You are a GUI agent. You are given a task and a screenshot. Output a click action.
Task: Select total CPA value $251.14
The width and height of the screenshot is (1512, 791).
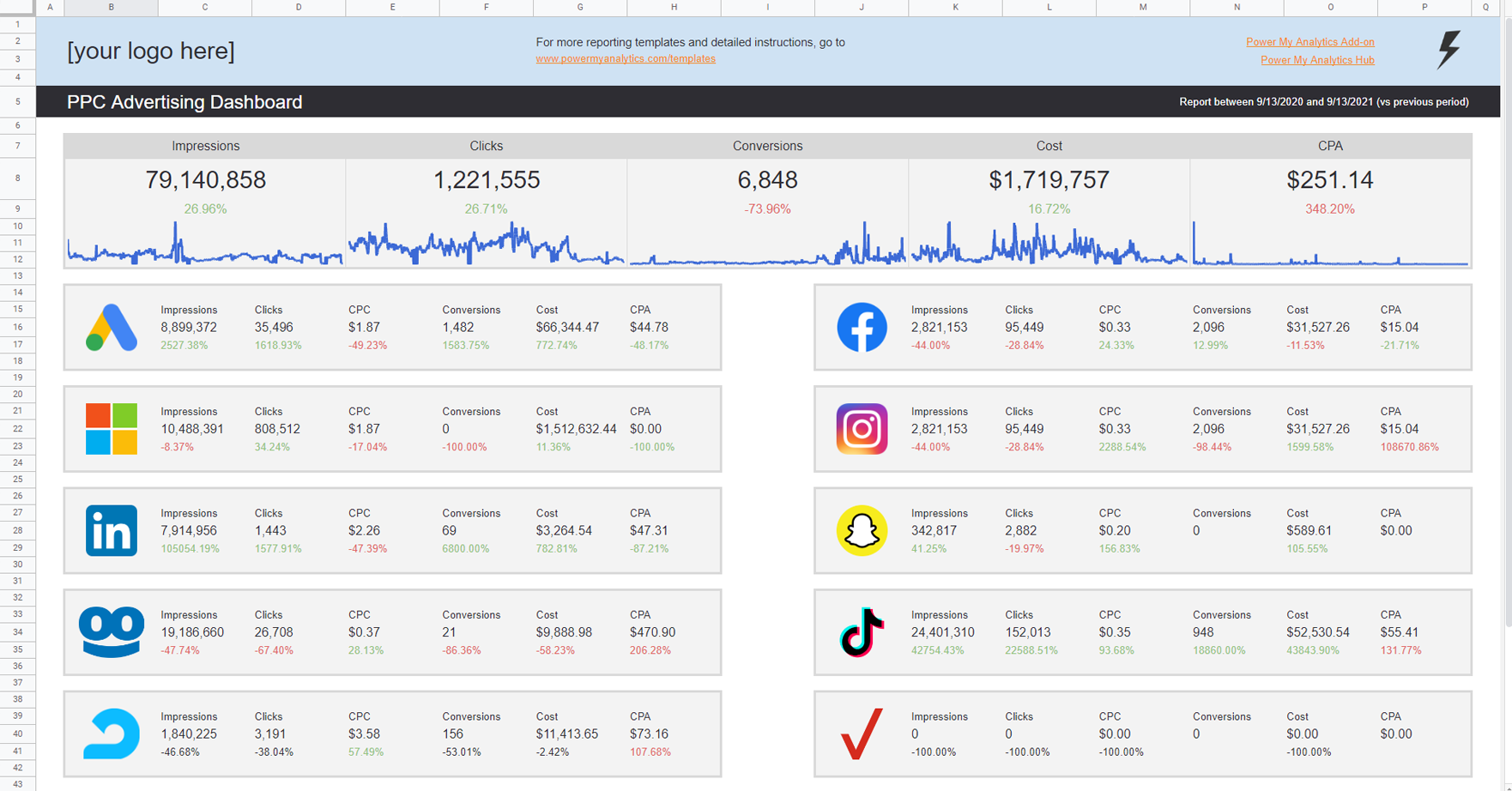coord(1330,180)
